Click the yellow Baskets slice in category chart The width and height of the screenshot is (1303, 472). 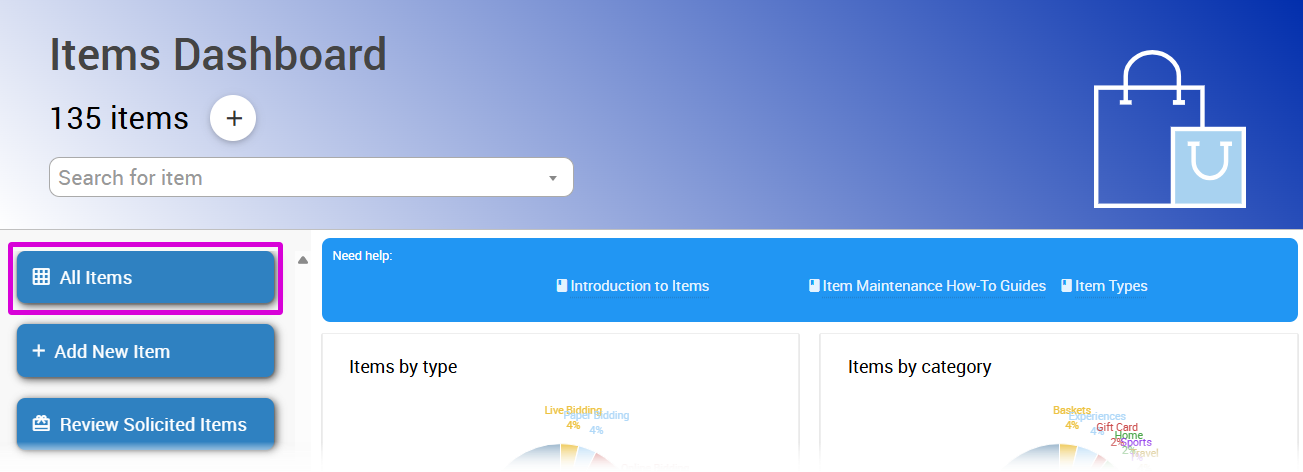(1067, 457)
